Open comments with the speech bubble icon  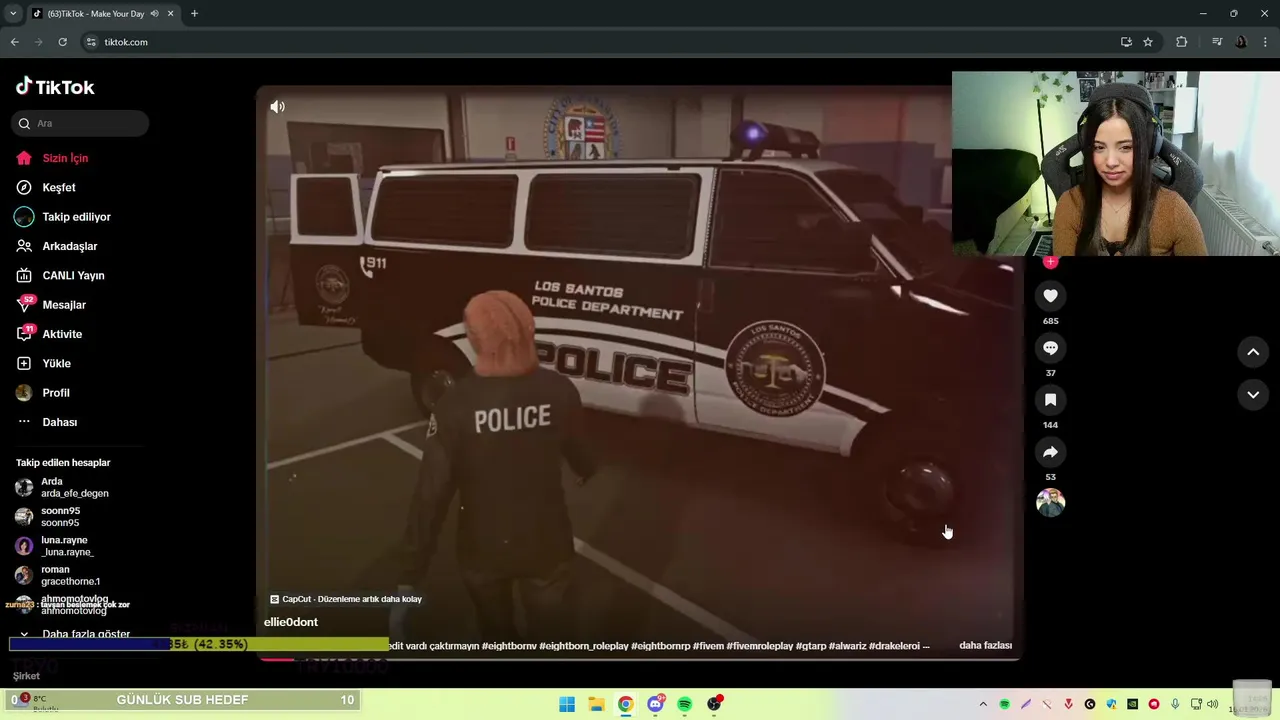coord(1050,348)
